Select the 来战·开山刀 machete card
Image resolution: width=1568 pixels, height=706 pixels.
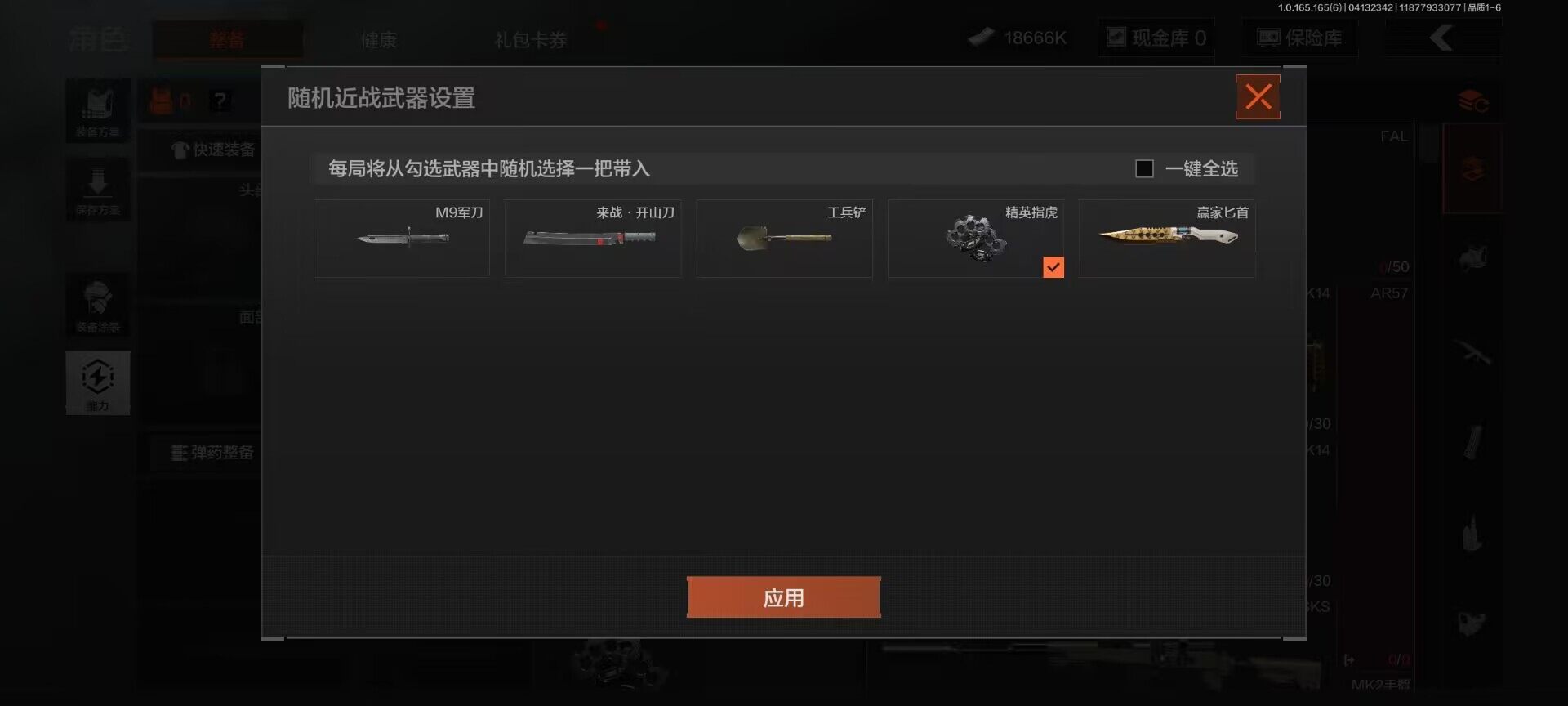[593, 239]
